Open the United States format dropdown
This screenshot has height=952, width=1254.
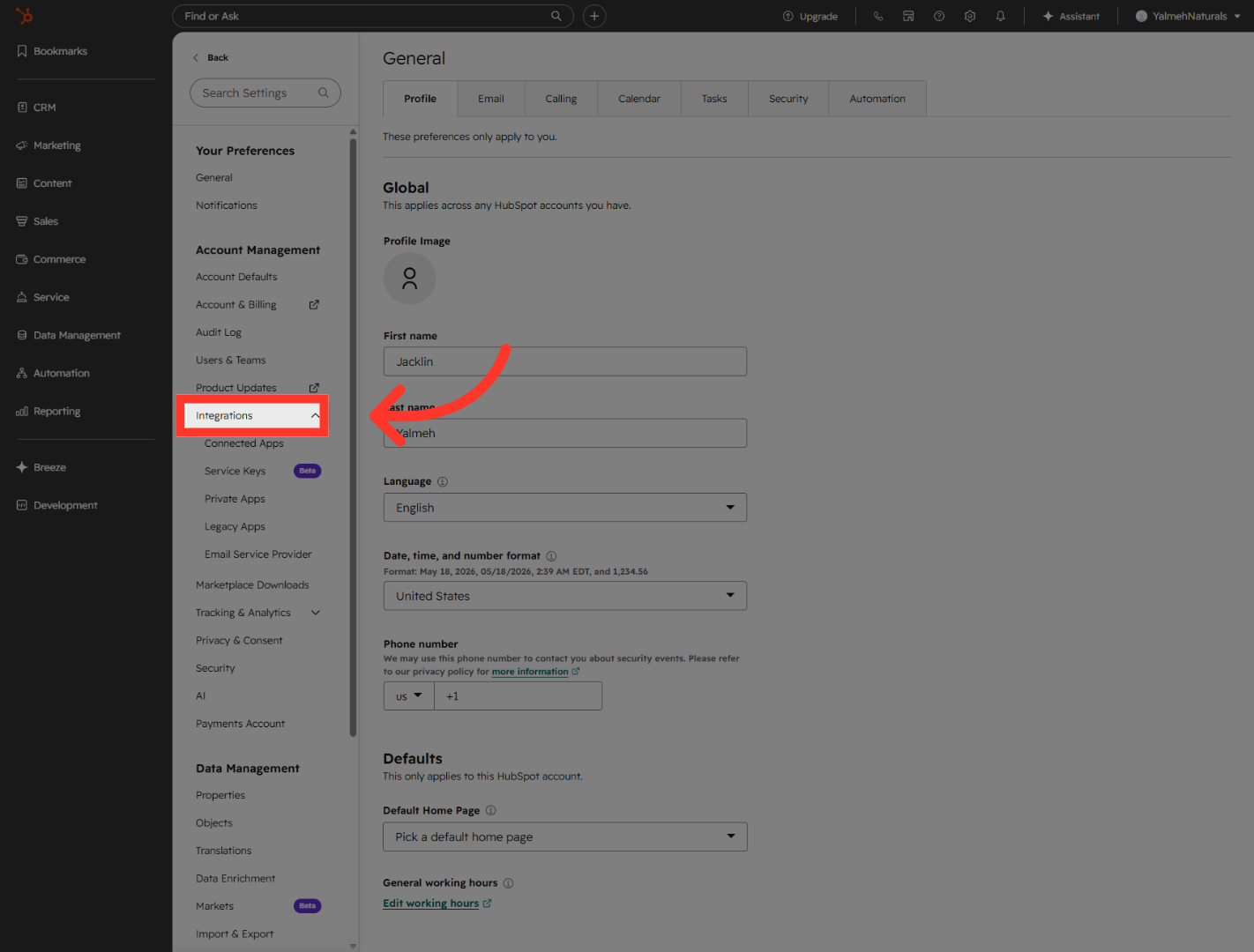pos(565,596)
